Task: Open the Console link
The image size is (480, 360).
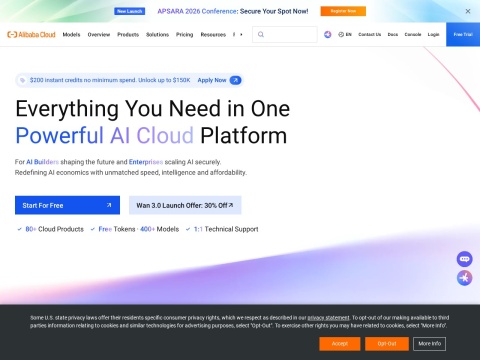Action: coord(413,34)
